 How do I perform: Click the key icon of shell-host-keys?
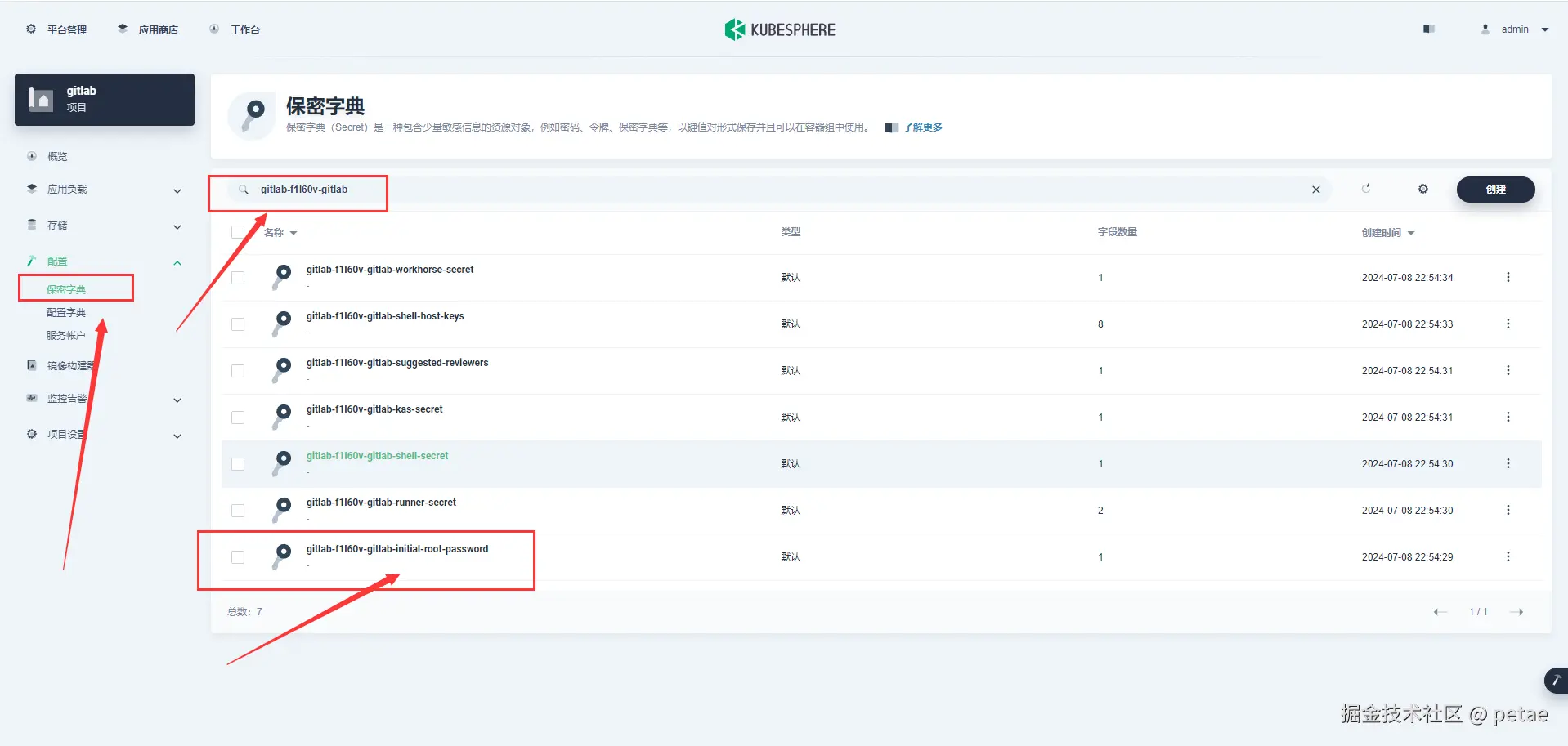click(x=282, y=323)
